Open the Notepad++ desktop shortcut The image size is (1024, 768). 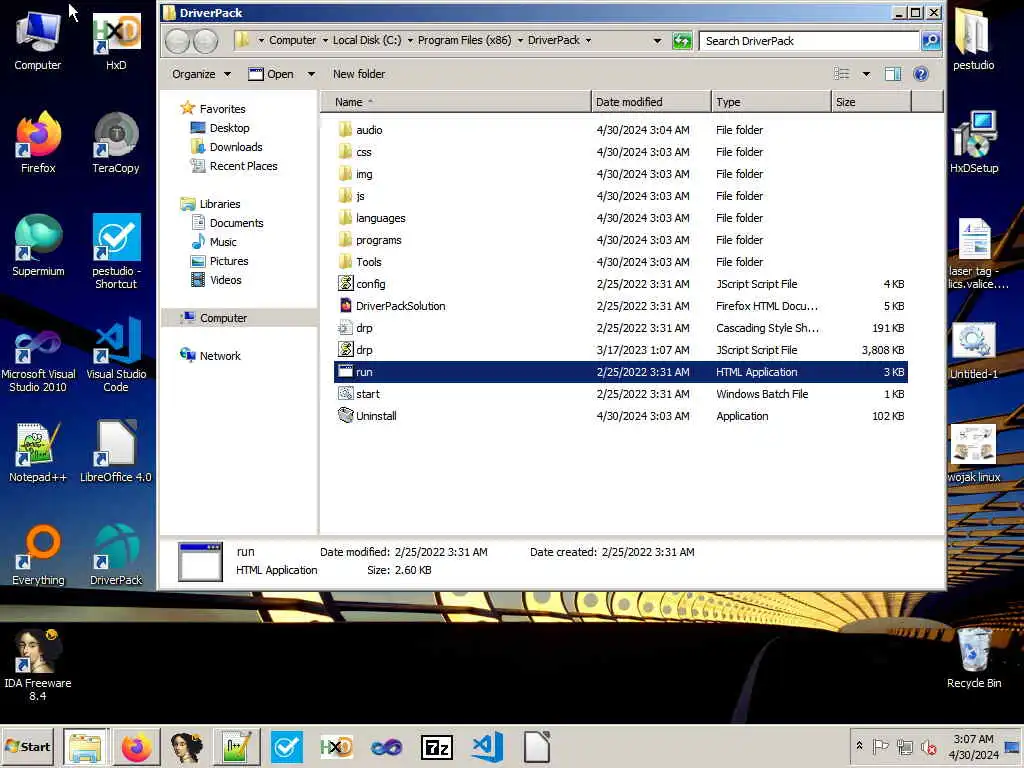click(x=38, y=452)
